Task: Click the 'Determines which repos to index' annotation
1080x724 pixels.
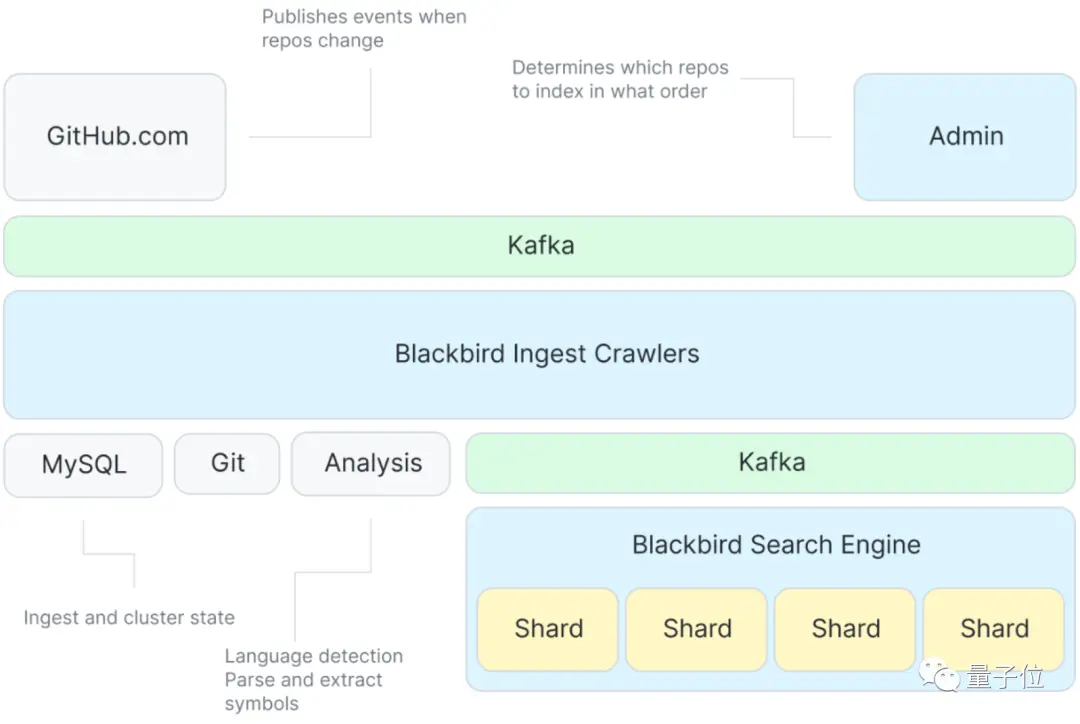Action: click(620, 79)
